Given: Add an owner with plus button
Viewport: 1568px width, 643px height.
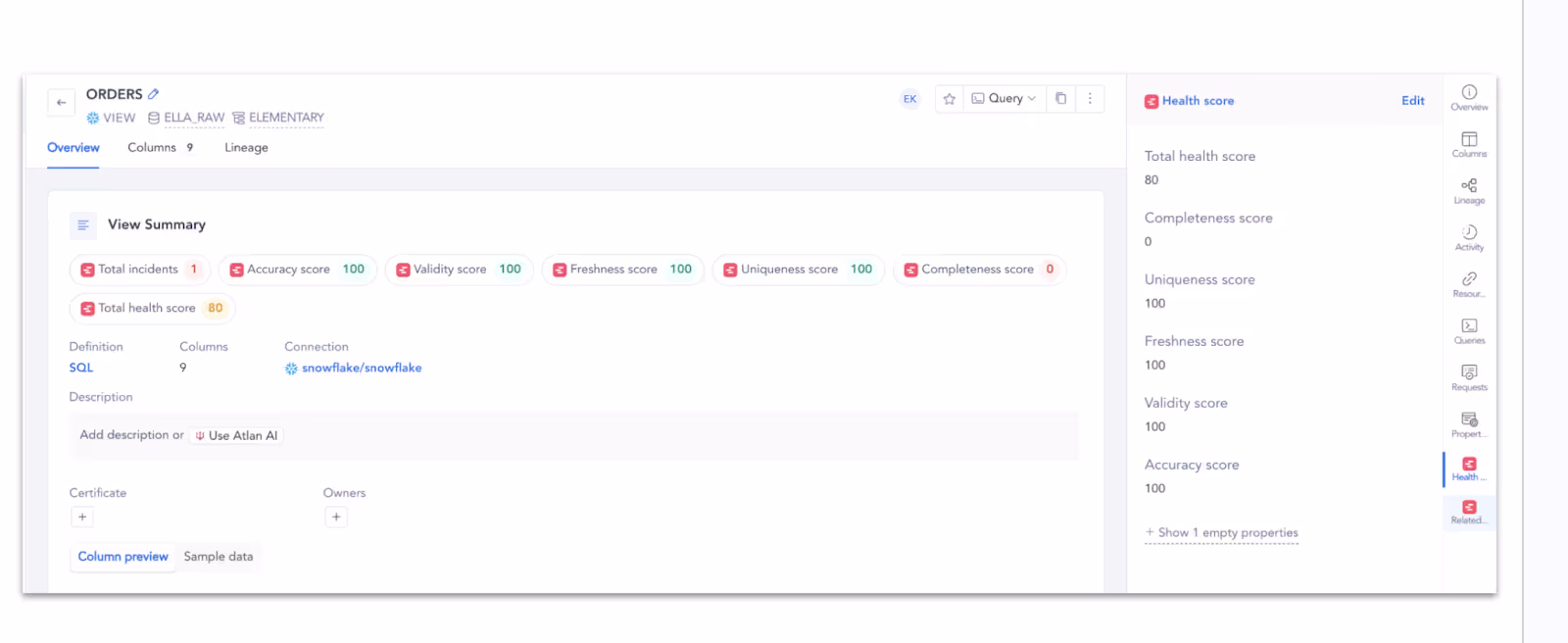Looking at the screenshot, I should 336,518.
